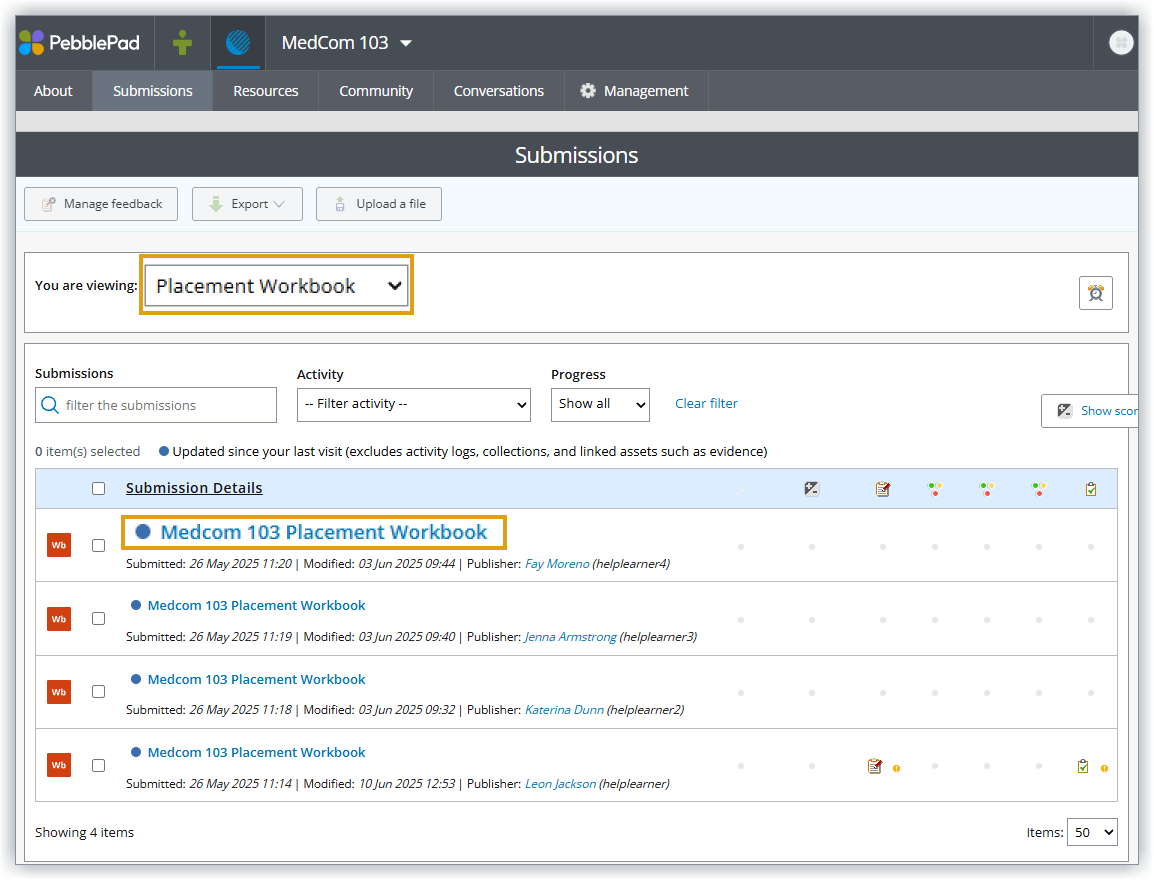The height and width of the screenshot is (880, 1154).
Task: Click the alarm clock deadline icon
Action: tap(1095, 293)
